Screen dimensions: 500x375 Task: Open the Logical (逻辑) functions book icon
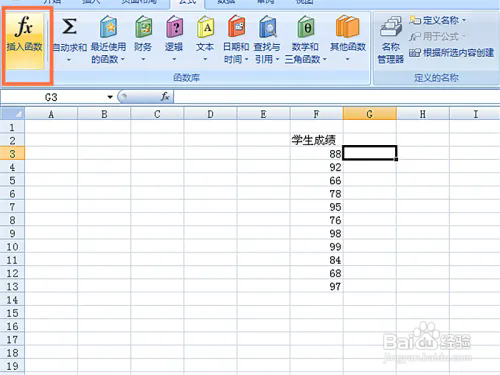[x=174, y=27]
